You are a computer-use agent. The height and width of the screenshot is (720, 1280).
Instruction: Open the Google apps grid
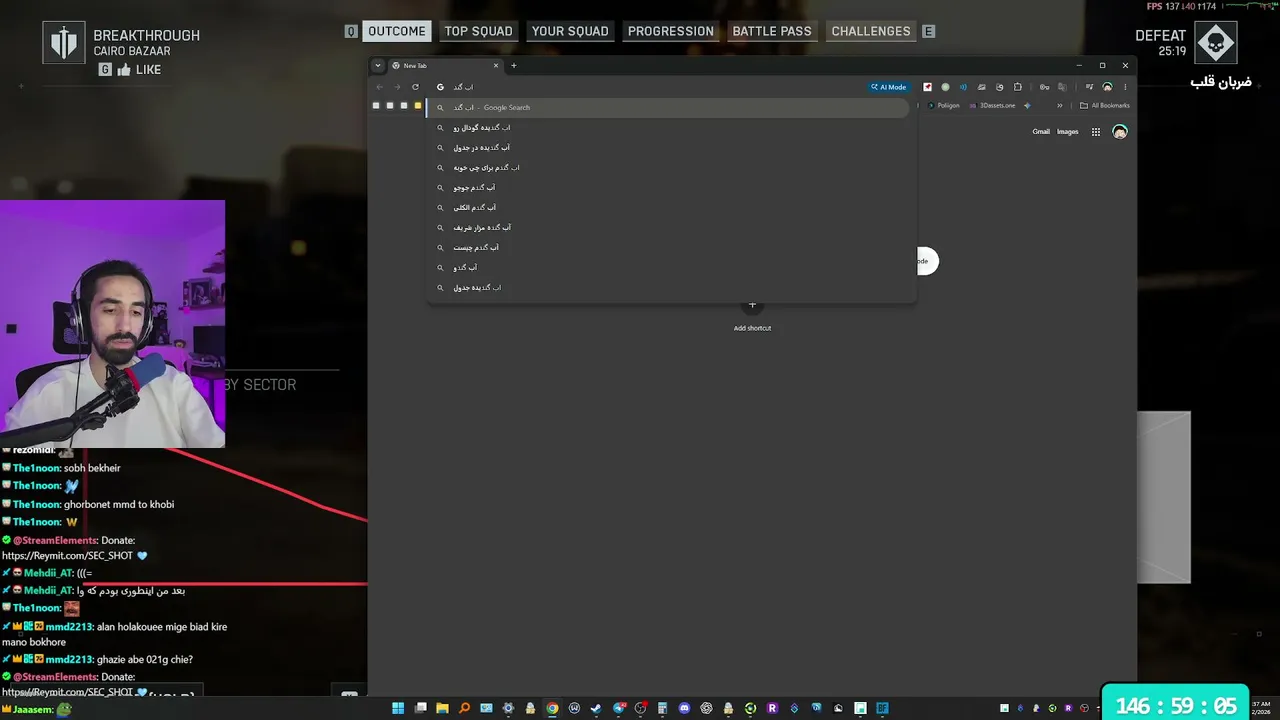1096,132
